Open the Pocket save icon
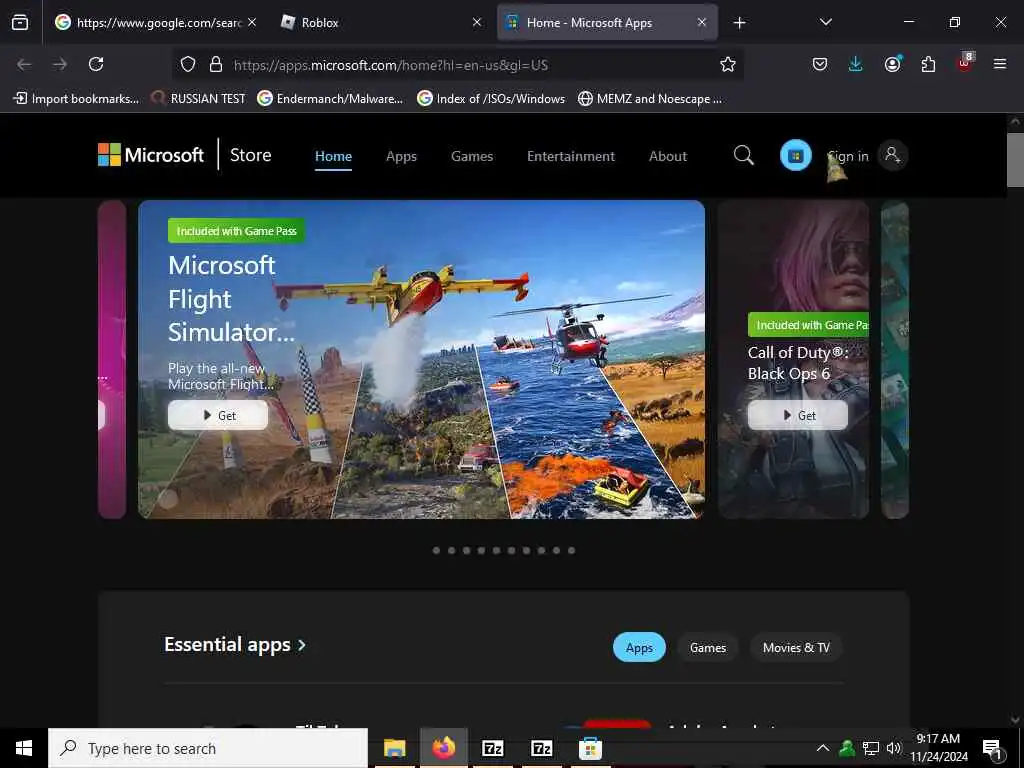1024x768 pixels. pyautogui.click(x=820, y=64)
